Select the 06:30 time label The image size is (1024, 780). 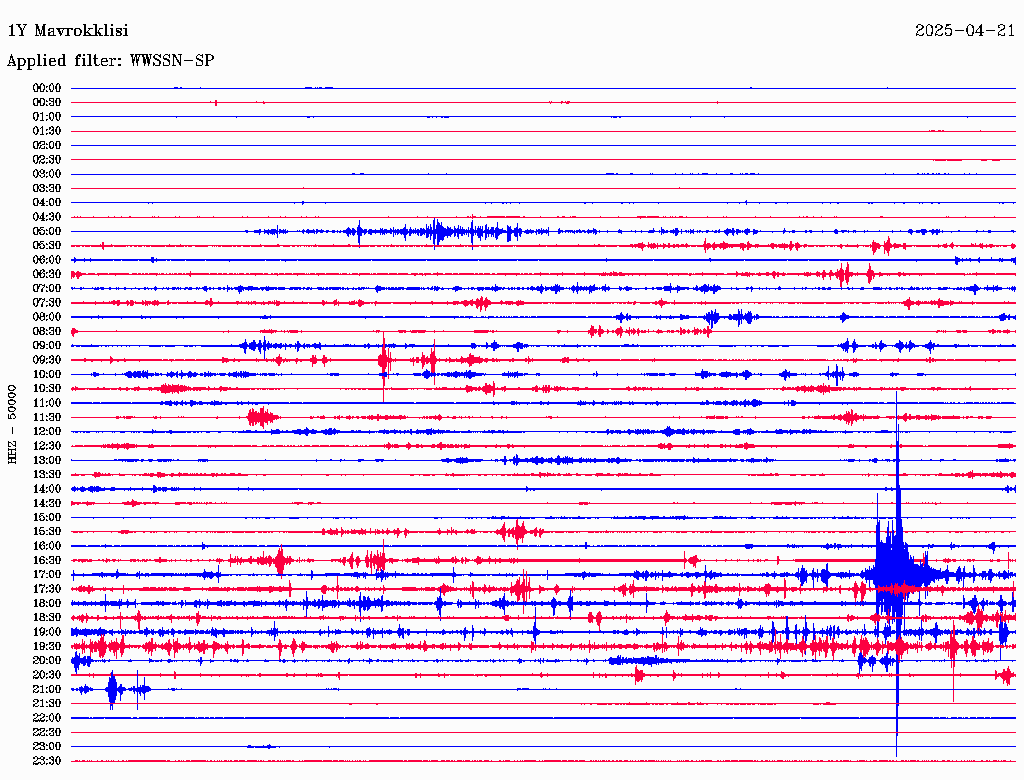coord(47,274)
